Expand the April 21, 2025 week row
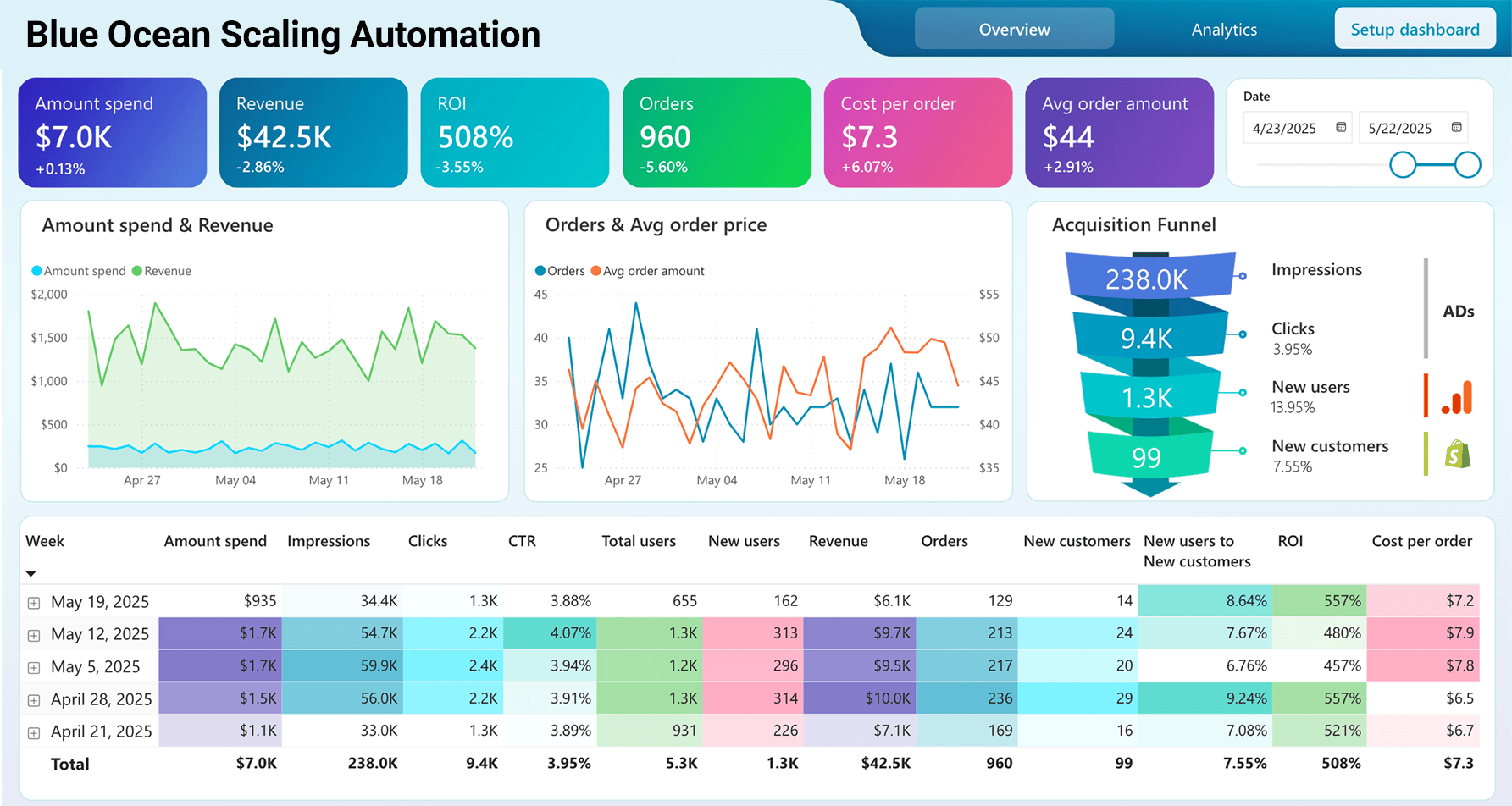Viewport: 1512px width, 806px height. point(34,732)
